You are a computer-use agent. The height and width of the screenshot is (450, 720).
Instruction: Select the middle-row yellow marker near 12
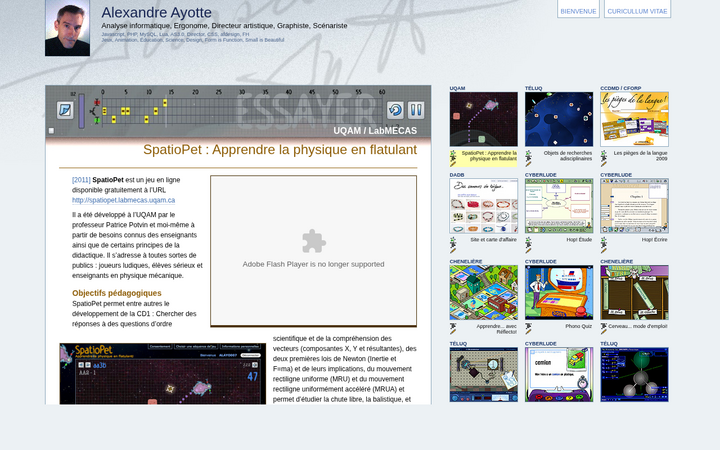(156, 111)
